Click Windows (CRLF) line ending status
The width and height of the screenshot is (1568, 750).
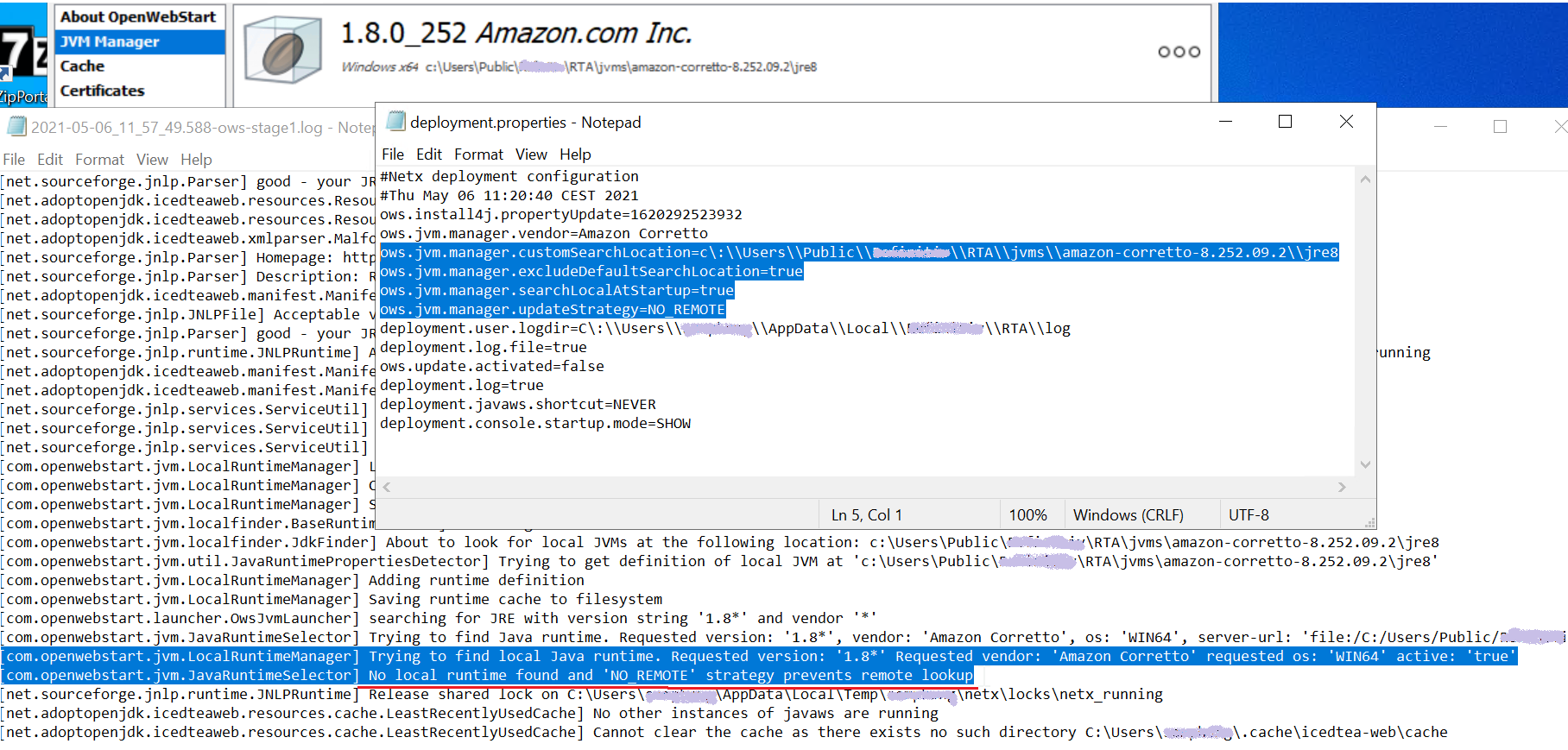click(x=1129, y=515)
